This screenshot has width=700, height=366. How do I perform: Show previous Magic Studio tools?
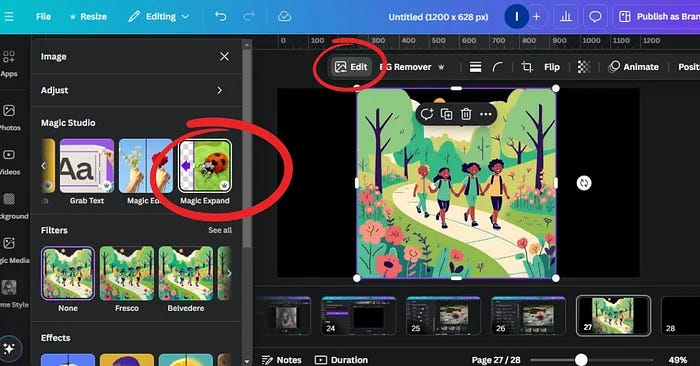click(43, 166)
